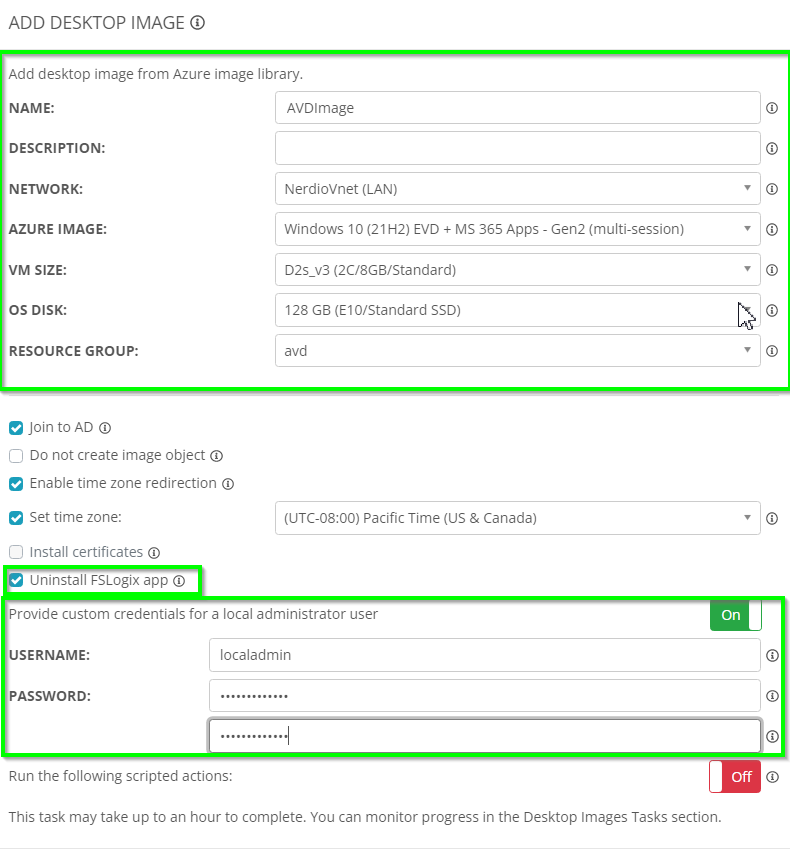The width and height of the screenshot is (790, 851).
Task: Open the time zone dropdown Pacific Time
Action: (518, 518)
